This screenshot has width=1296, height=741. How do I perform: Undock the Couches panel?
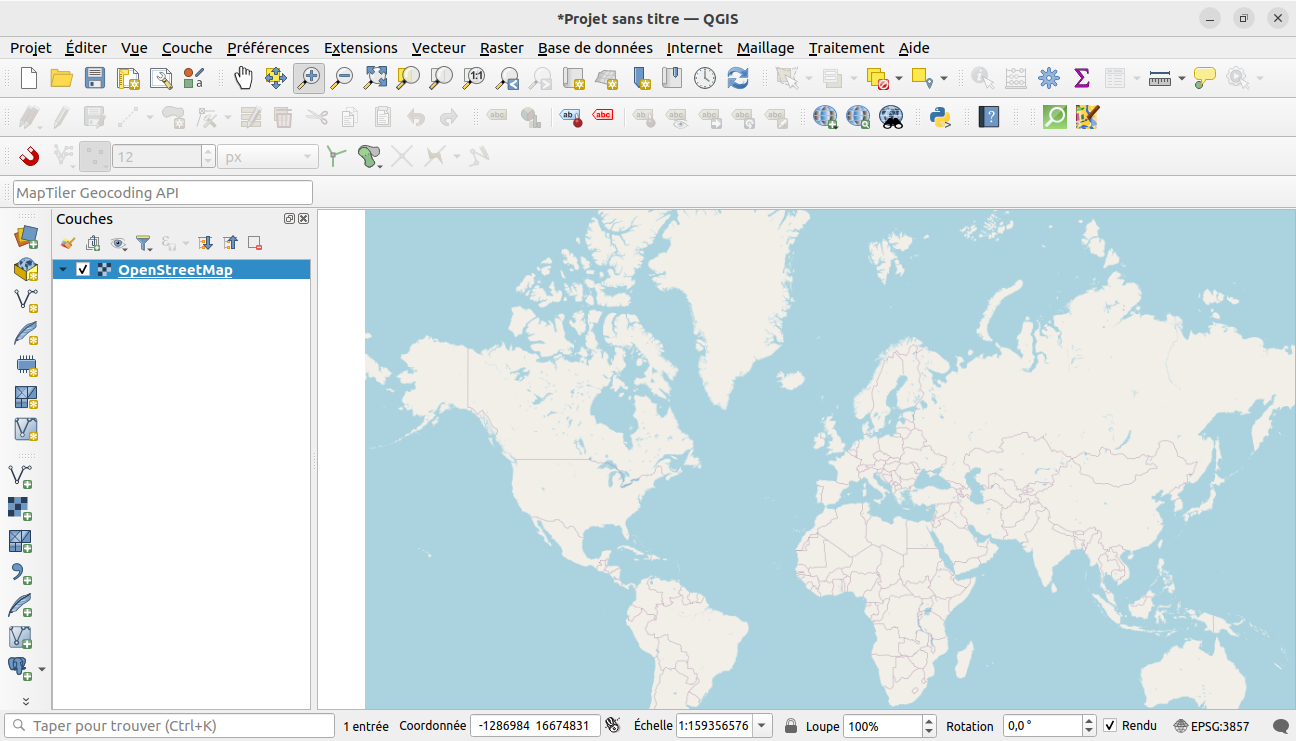coord(290,218)
